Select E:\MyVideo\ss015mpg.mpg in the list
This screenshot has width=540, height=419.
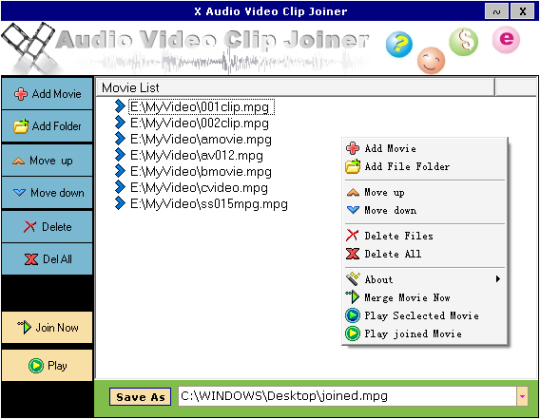209,204
